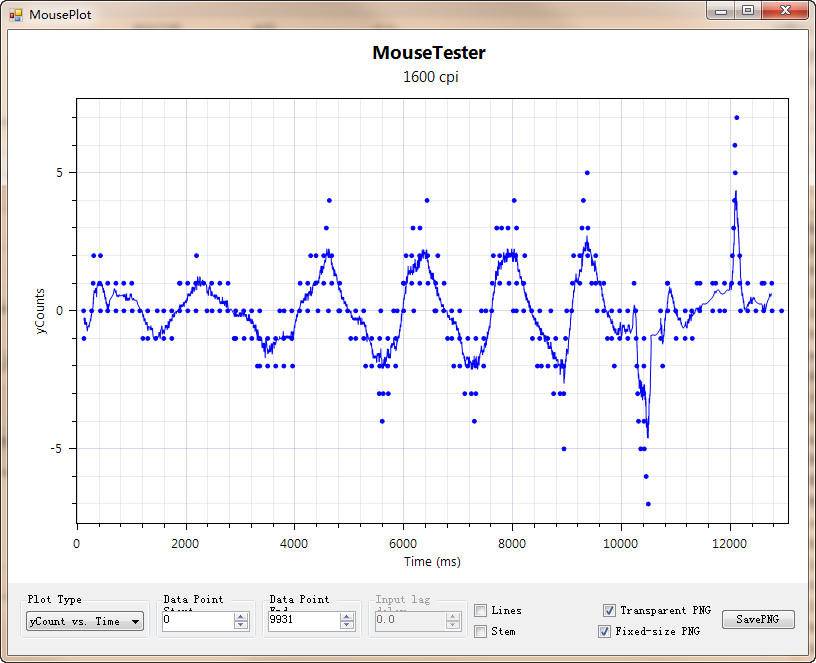The image size is (816, 663).
Task: Increment Data Point End using up arrow
Action: (x=347, y=616)
